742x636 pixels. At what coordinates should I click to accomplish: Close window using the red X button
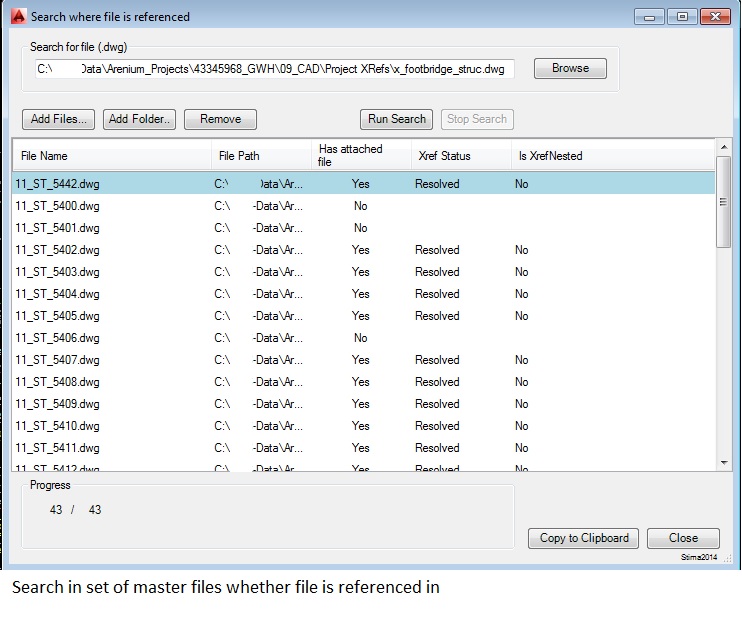pos(715,17)
